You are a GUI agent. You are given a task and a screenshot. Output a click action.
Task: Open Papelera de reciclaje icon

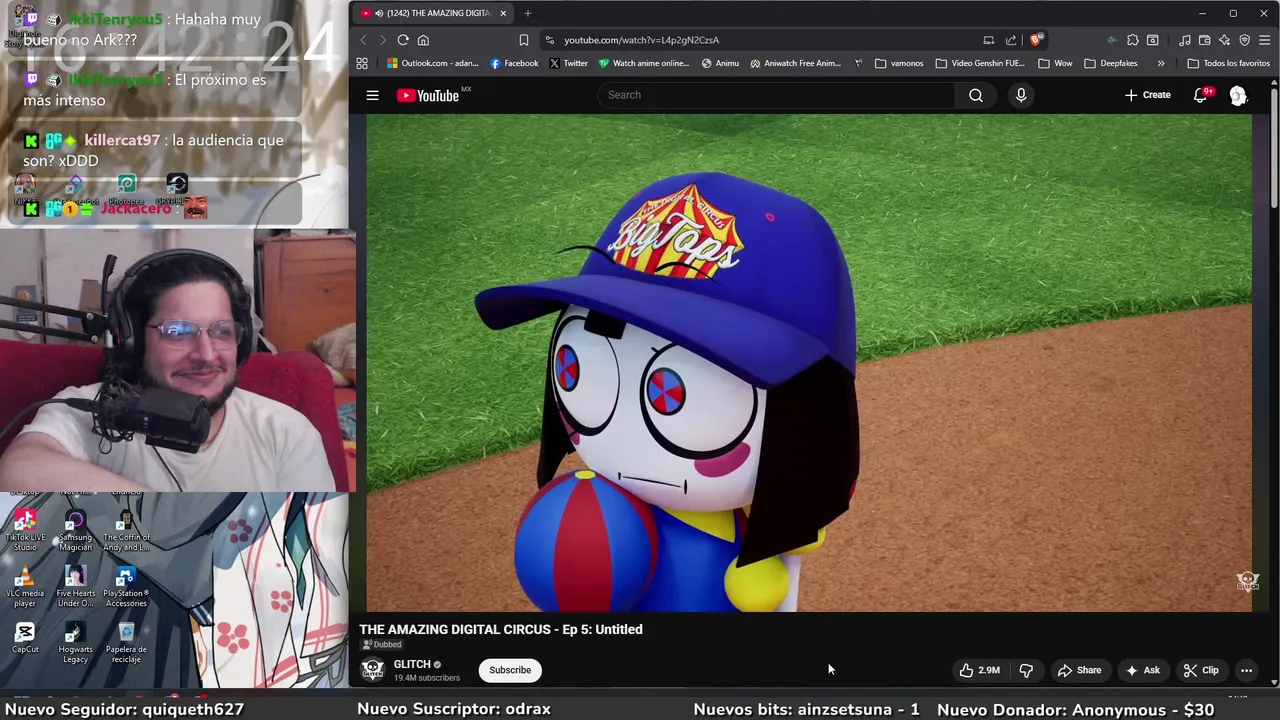(x=126, y=643)
